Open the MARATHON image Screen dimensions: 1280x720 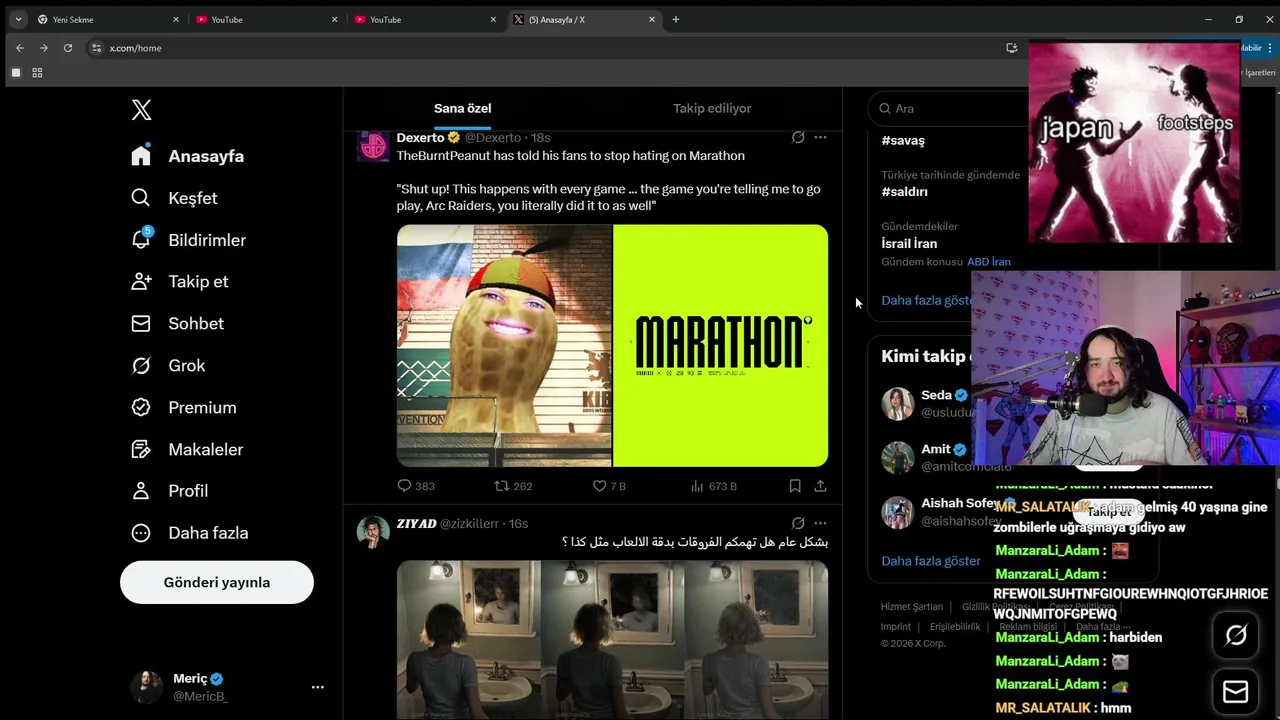720,346
